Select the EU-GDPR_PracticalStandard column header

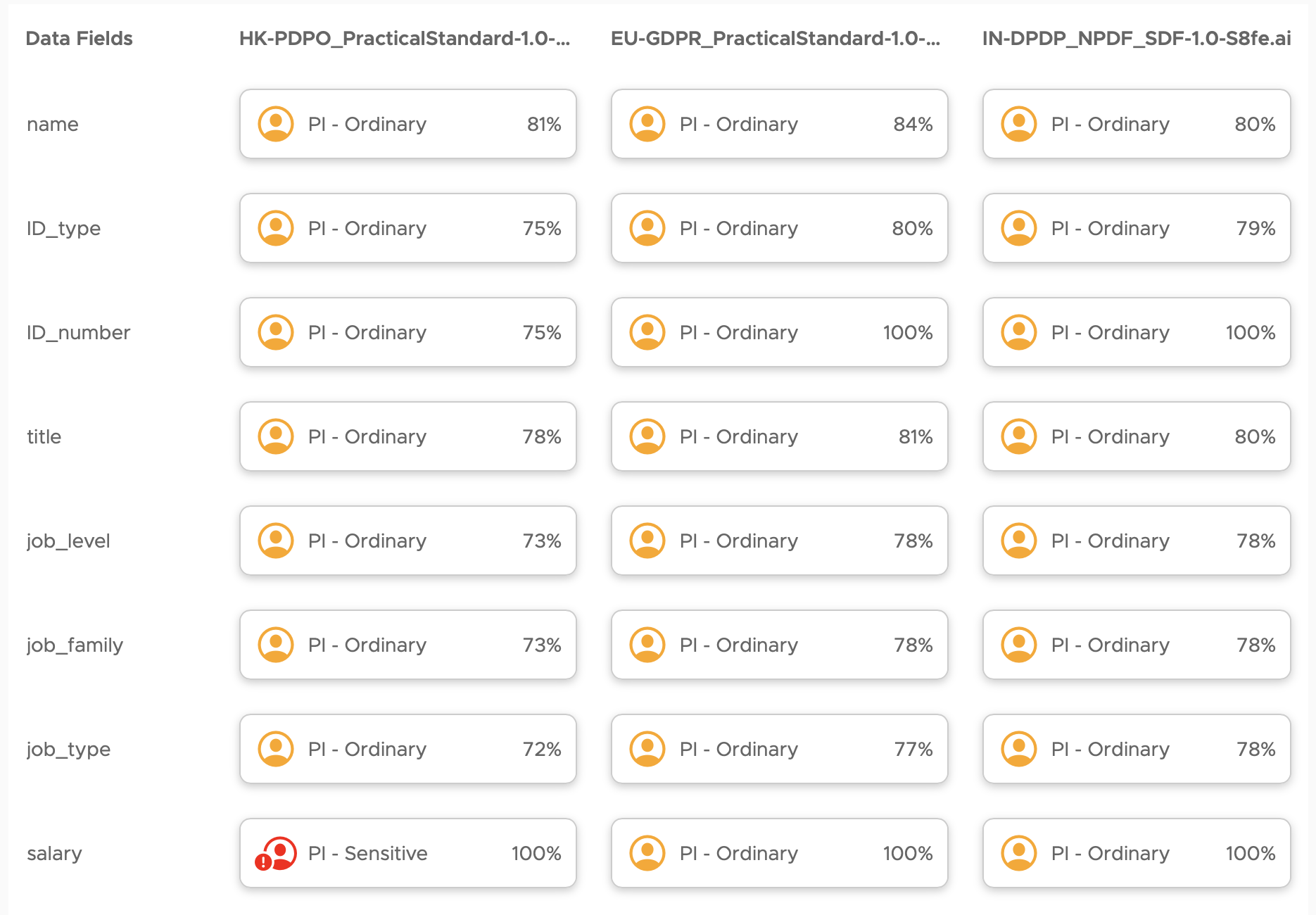pos(776,38)
